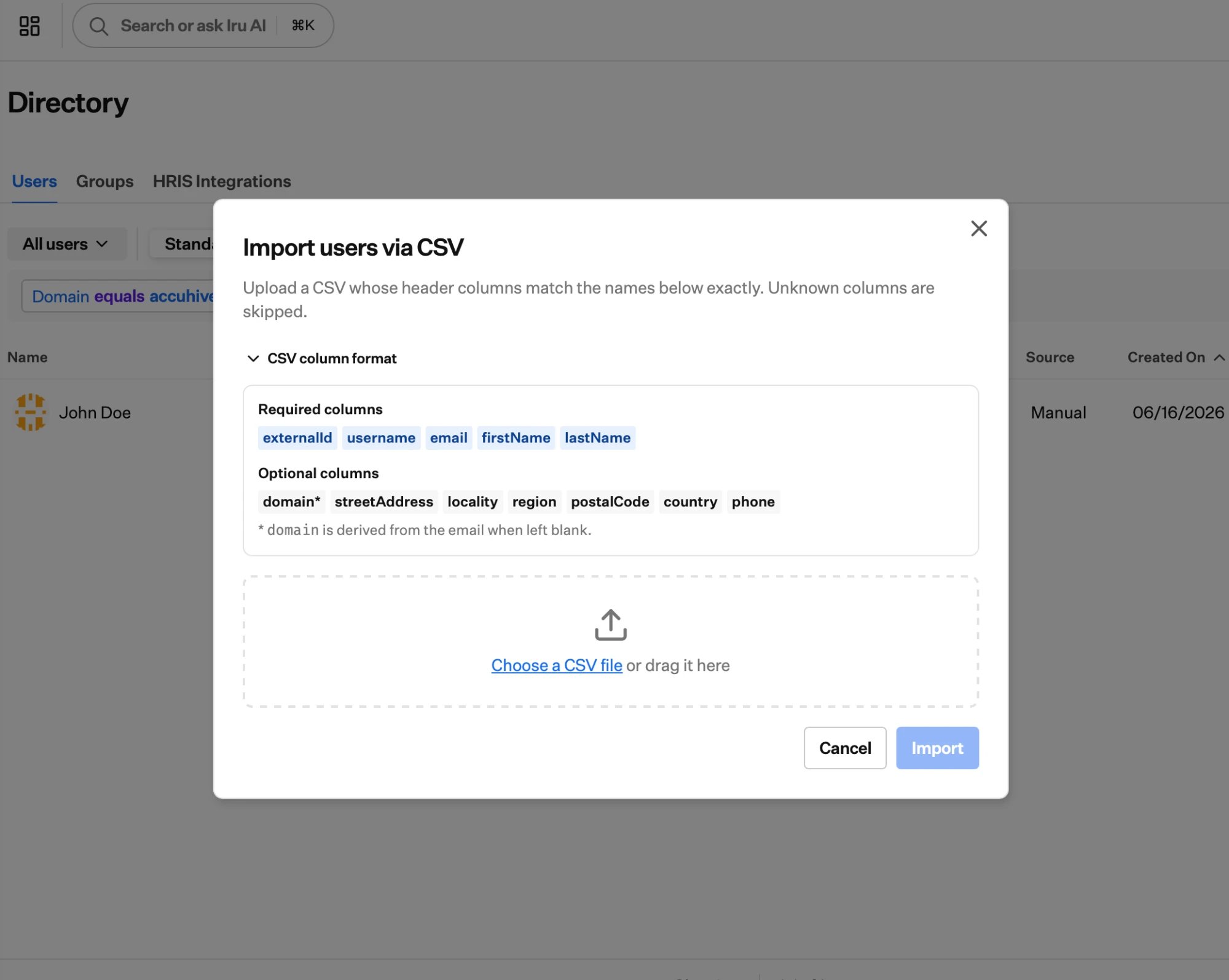
Task: Click the phone column tag
Action: [x=753, y=502]
